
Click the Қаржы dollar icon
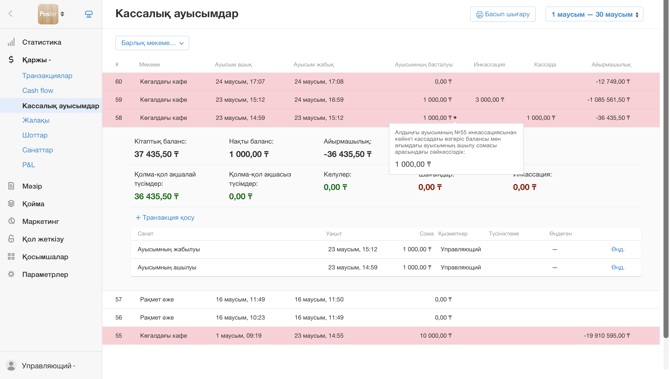(11, 59)
